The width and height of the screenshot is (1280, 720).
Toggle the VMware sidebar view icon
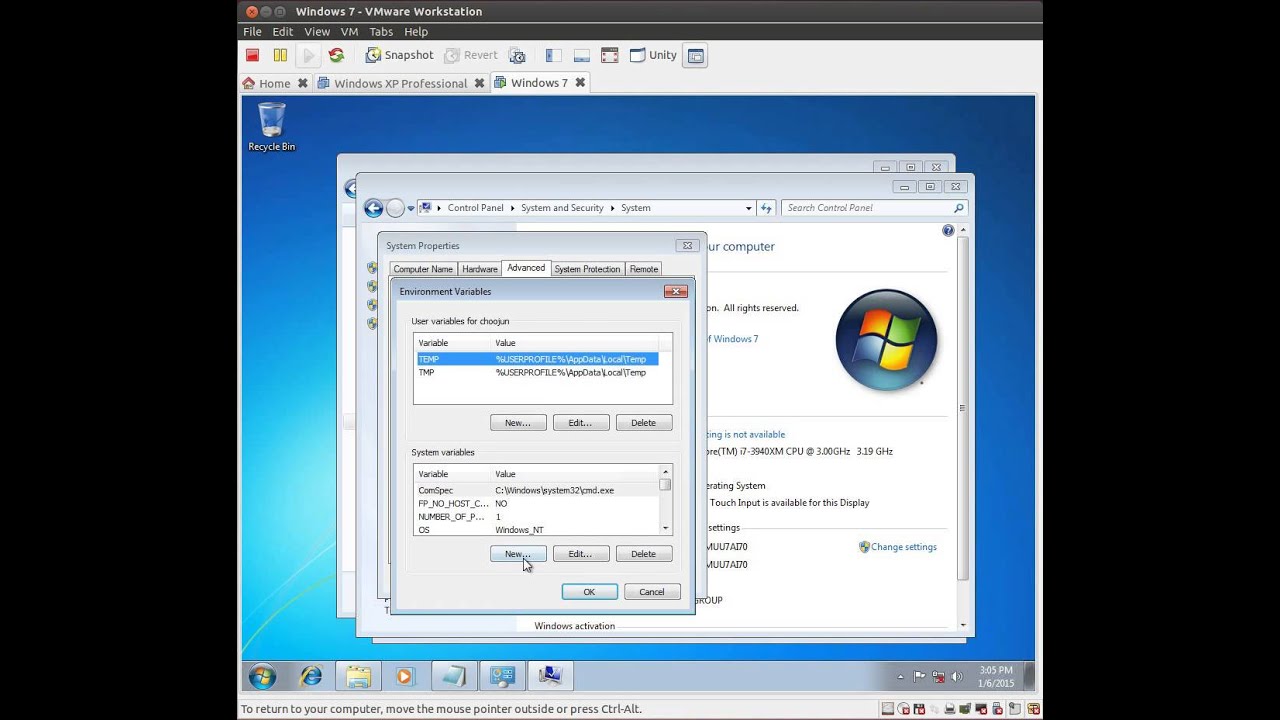pyautogui.click(x=553, y=56)
